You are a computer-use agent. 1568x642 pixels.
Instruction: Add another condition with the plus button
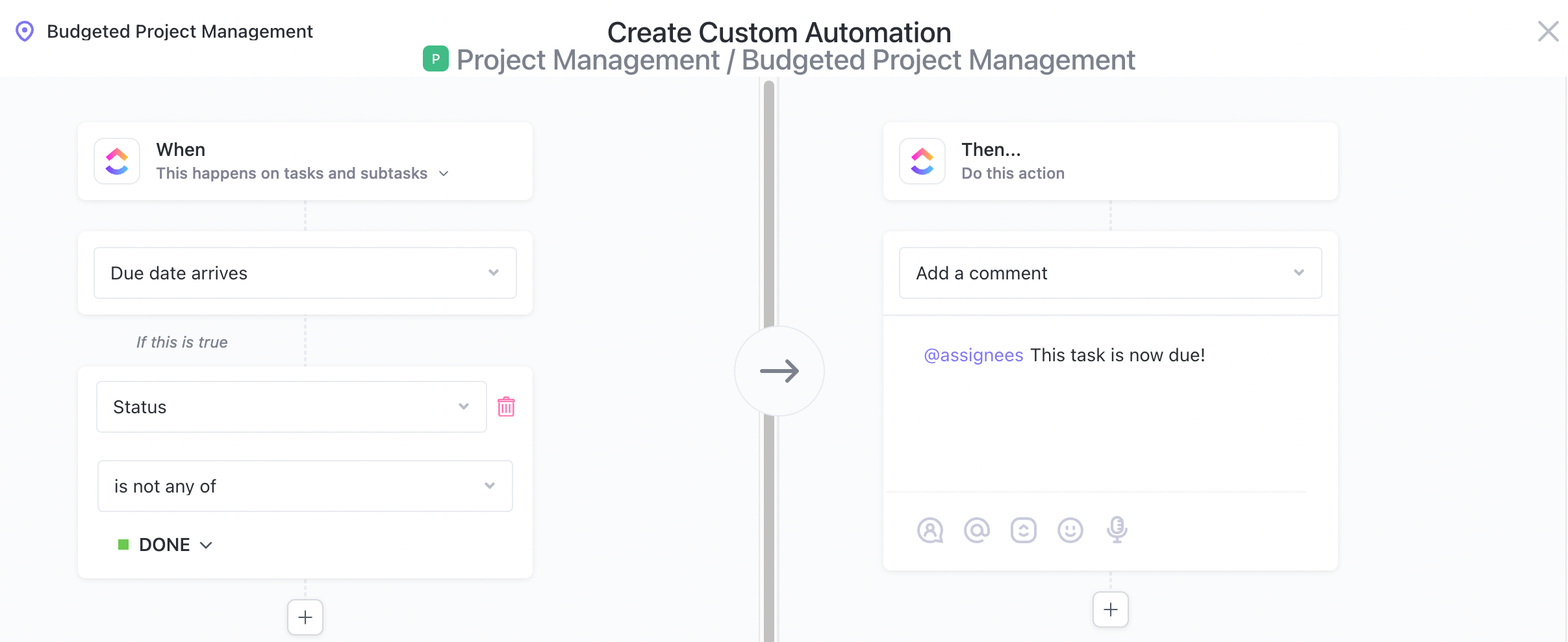click(305, 617)
